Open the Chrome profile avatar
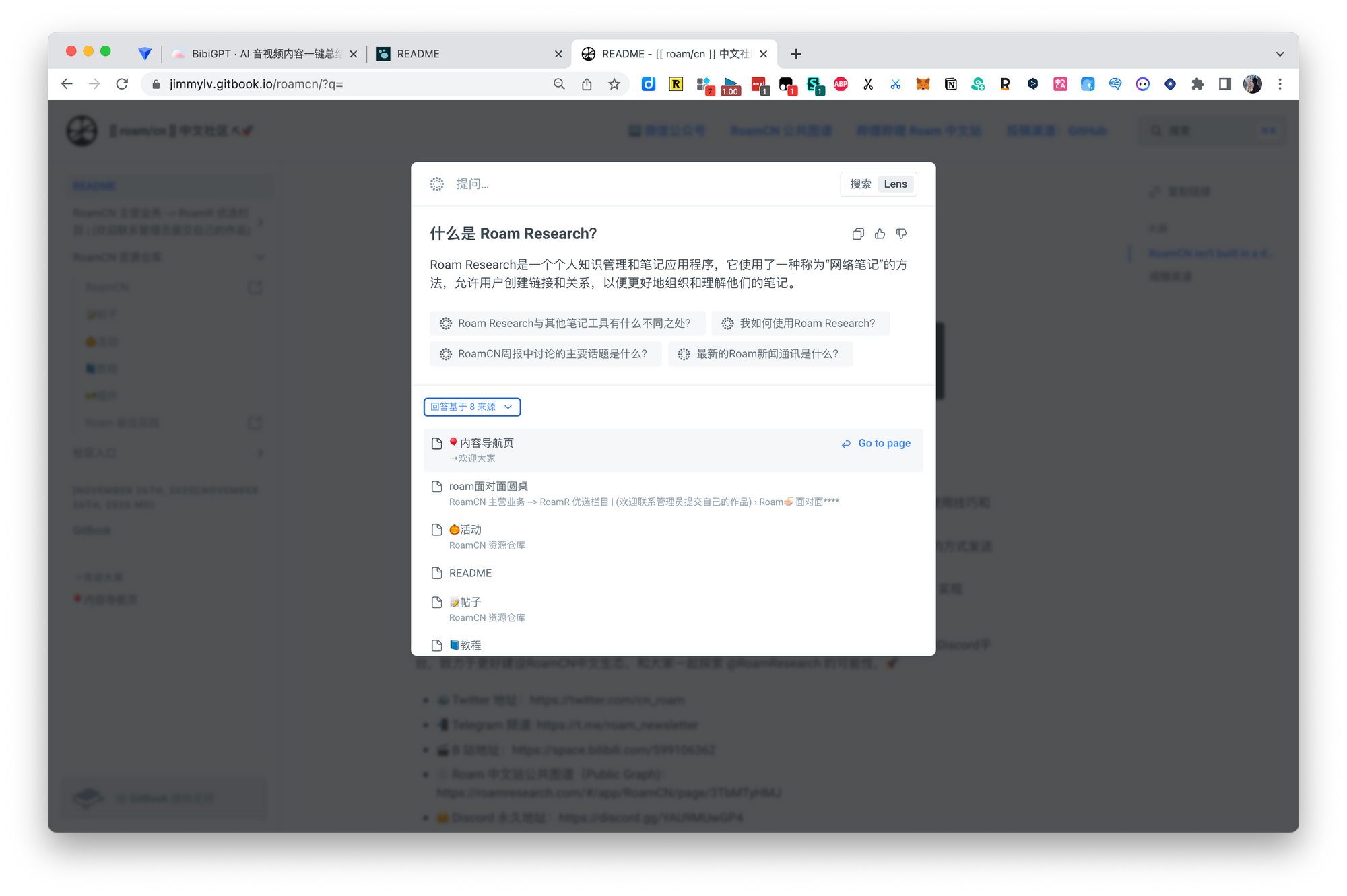Screen dimensions: 1347x896 pos(1252,84)
